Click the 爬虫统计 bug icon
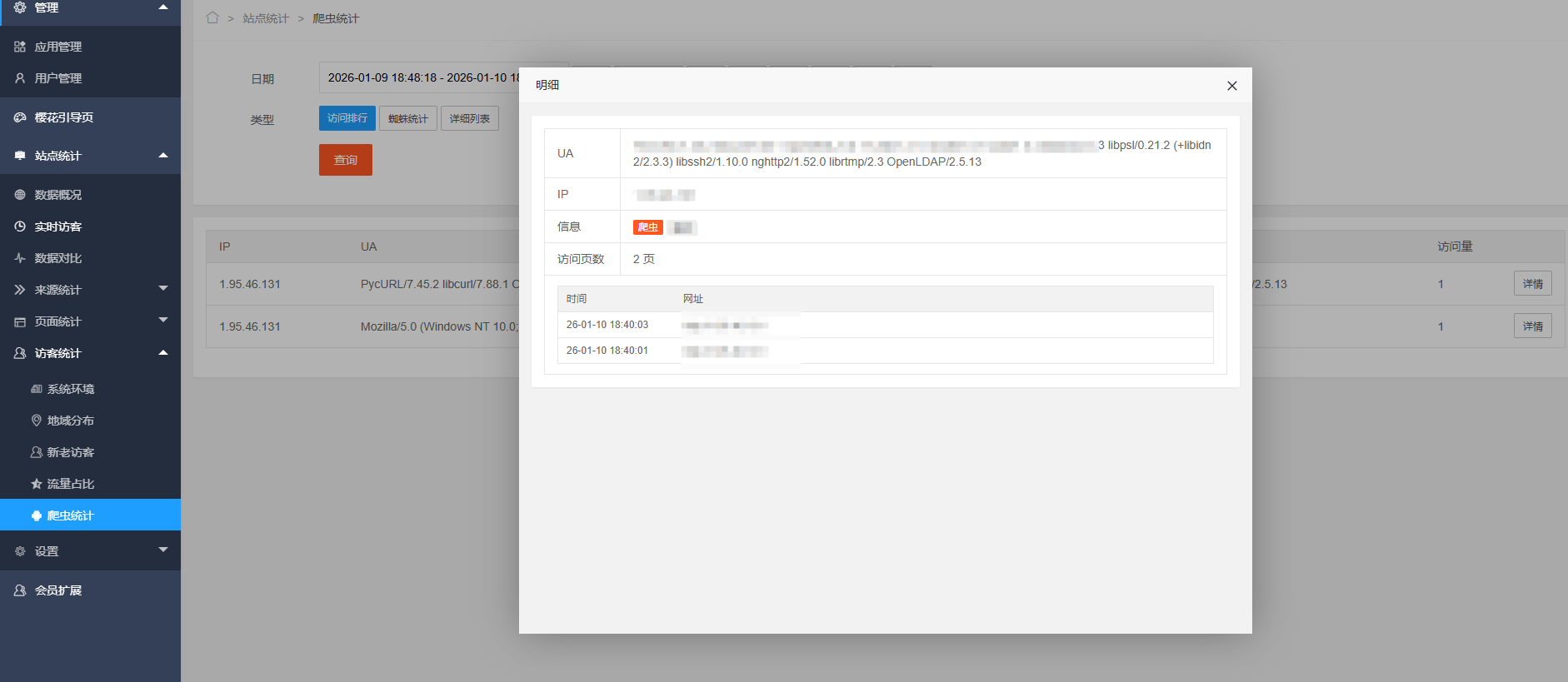 point(37,515)
